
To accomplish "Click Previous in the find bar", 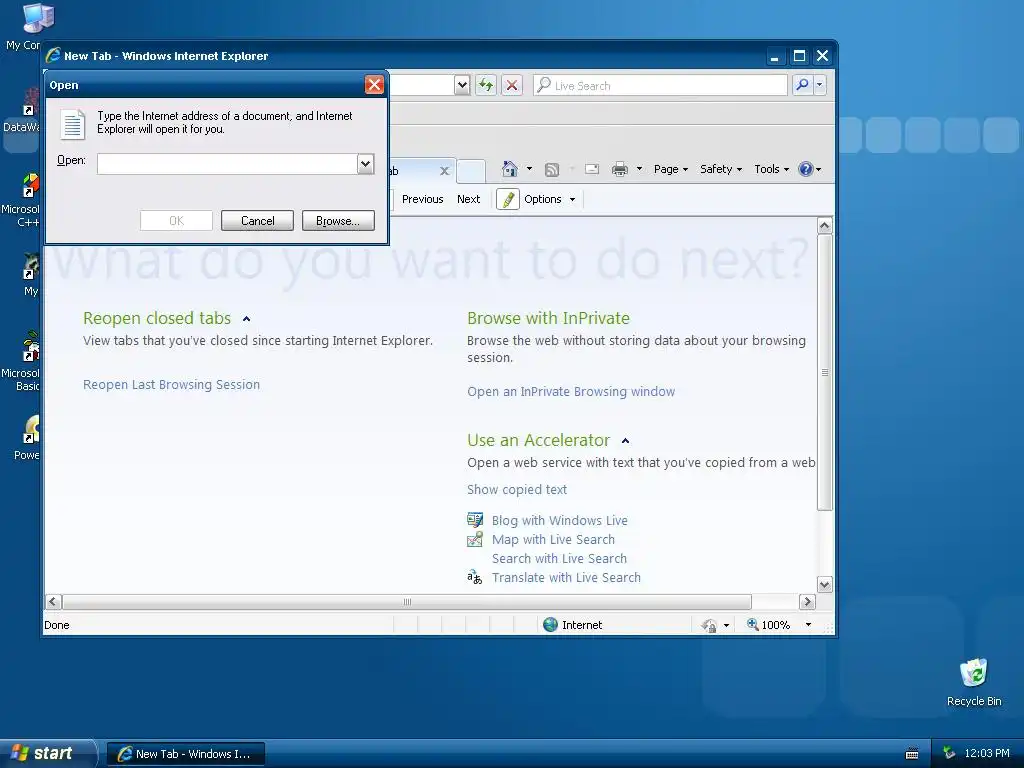I will point(423,199).
